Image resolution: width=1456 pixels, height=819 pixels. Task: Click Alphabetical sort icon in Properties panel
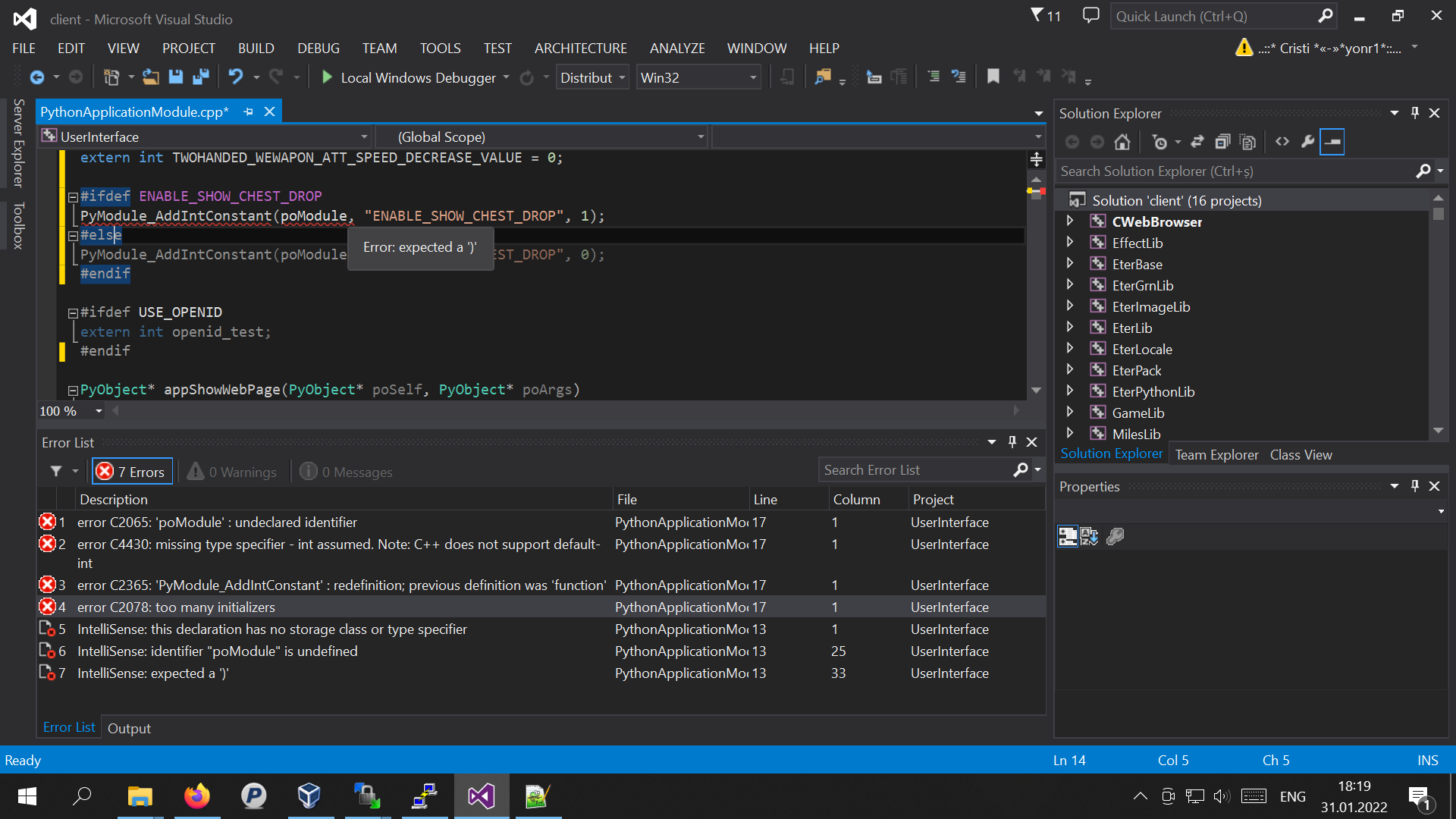pos(1090,536)
